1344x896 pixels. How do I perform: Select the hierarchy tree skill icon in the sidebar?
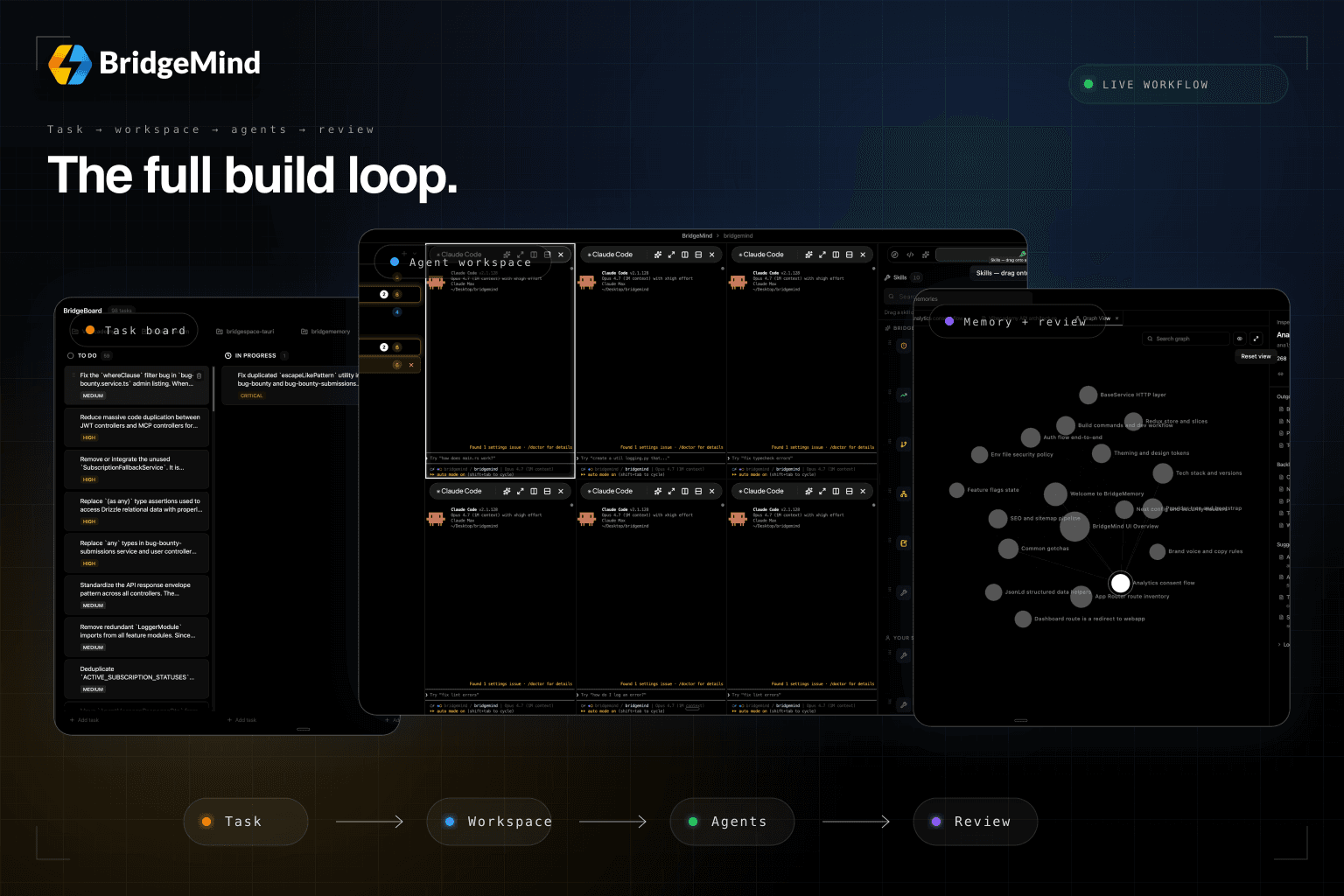pos(904,493)
